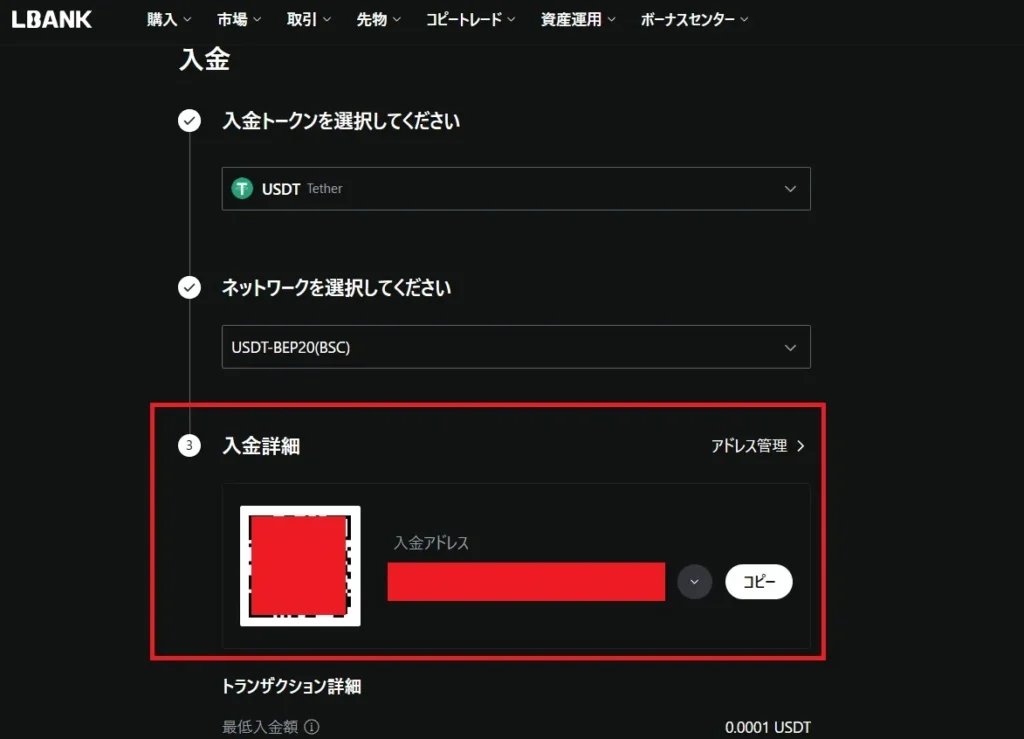Open the ボーナスセンター menu
Viewport: 1024px width, 739px height.
(693, 19)
